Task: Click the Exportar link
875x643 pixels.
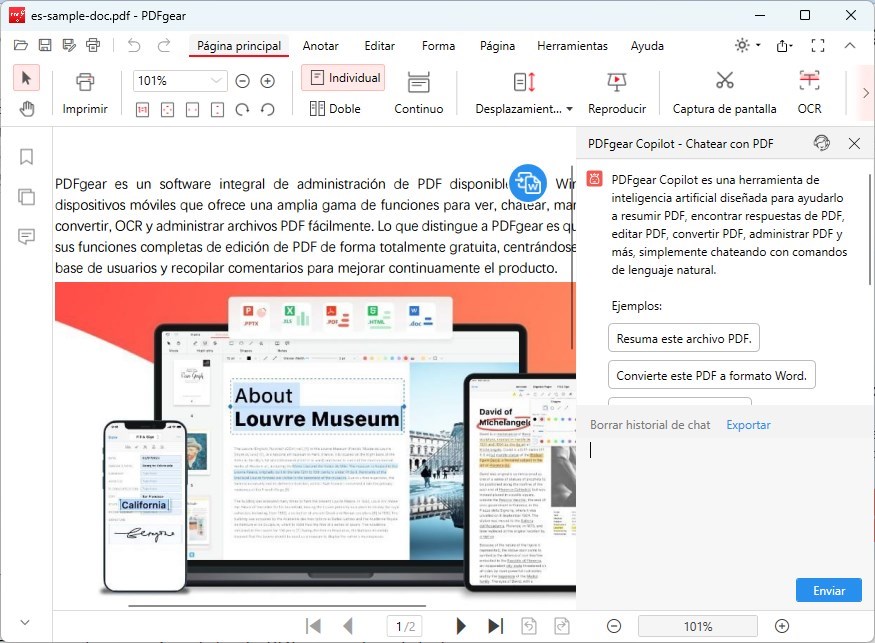Action: pos(748,425)
